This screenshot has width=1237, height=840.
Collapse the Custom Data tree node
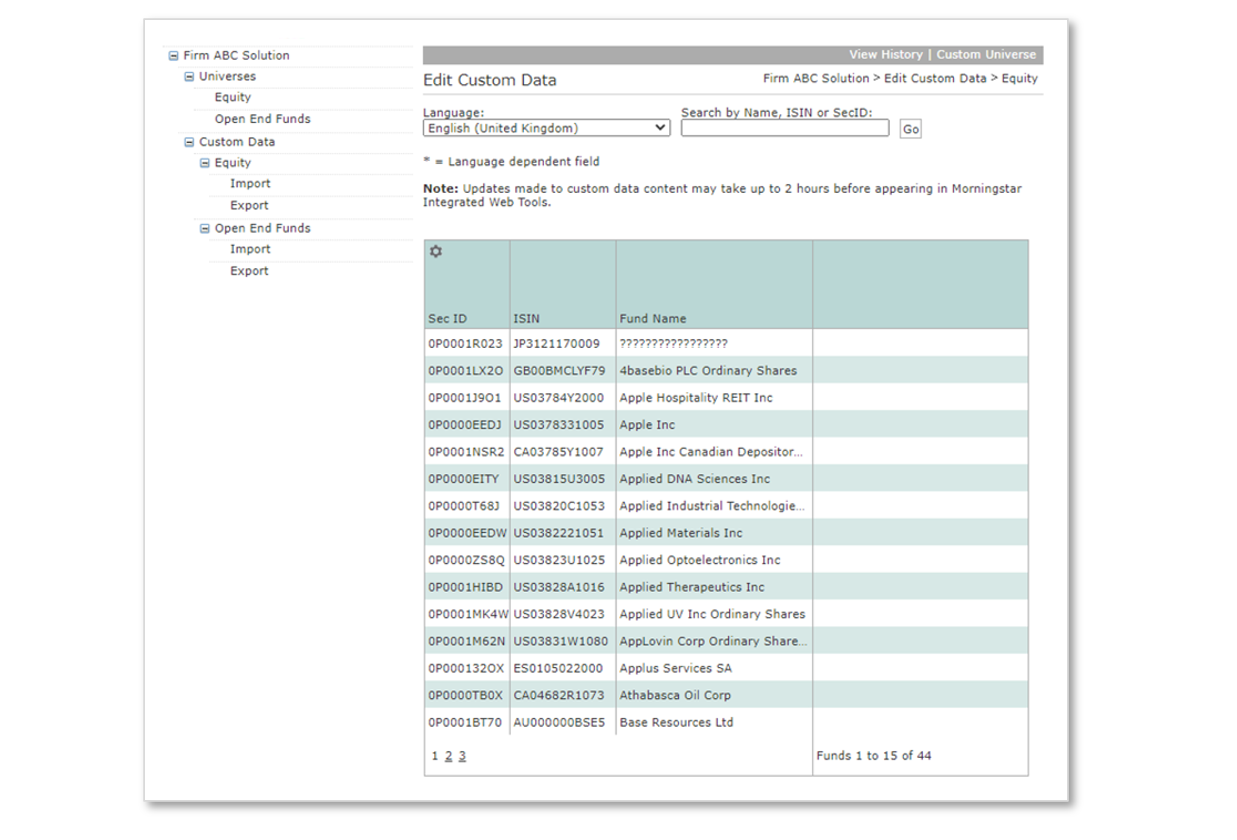point(189,142)
